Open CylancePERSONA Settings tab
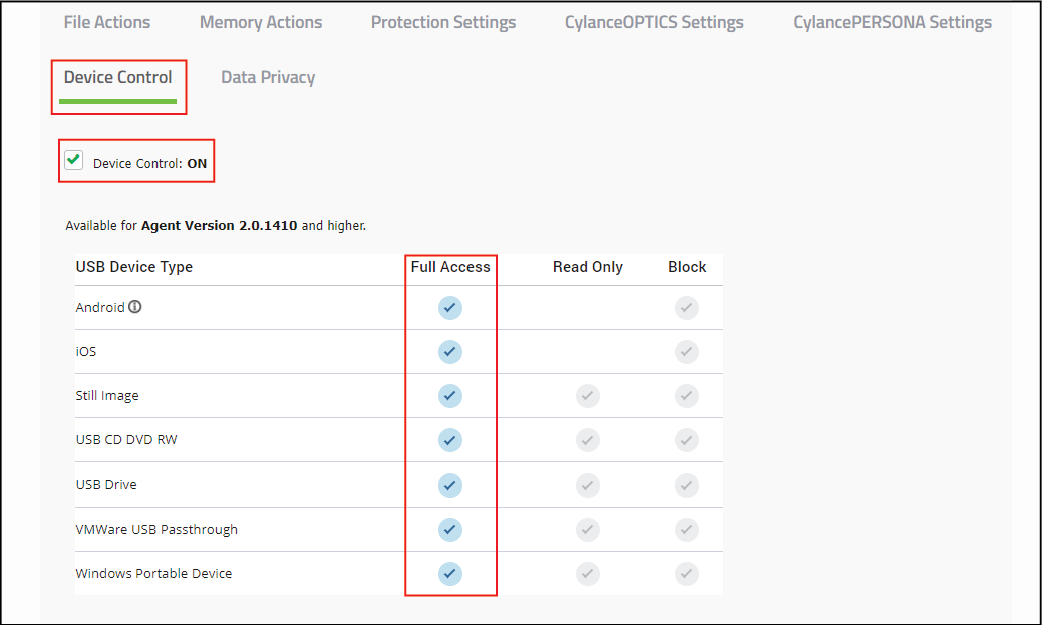Viewport: 1042px width, 625px height. point(892,22)
